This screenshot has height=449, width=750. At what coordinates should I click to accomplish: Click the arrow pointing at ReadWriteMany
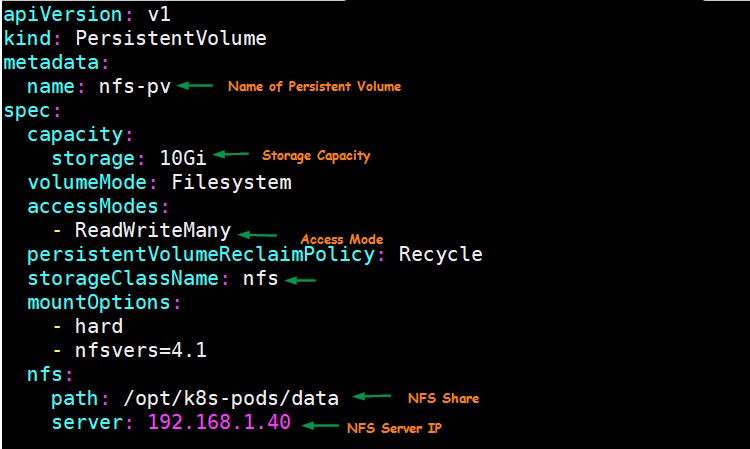pos(256,232)
